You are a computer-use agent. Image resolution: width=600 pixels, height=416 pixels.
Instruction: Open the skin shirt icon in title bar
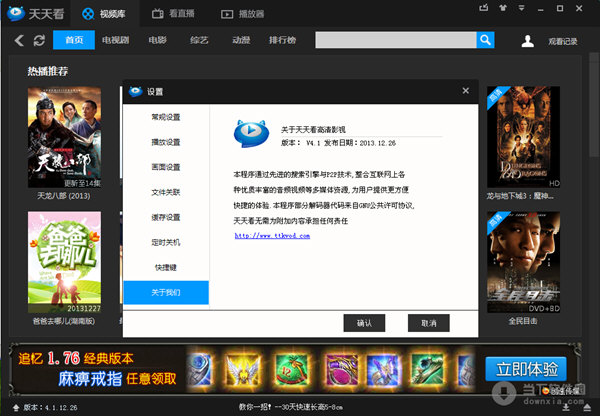click(x=503, y=8)
